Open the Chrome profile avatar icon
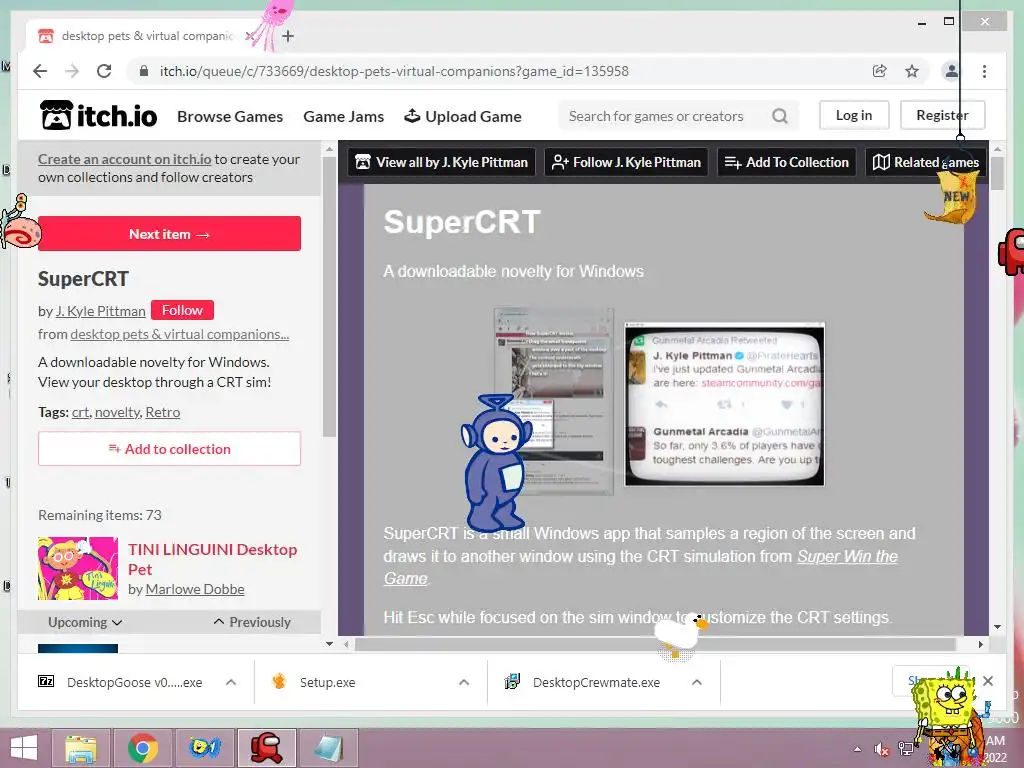This screenshot has width=1024, height=768. tap(952, 71)
